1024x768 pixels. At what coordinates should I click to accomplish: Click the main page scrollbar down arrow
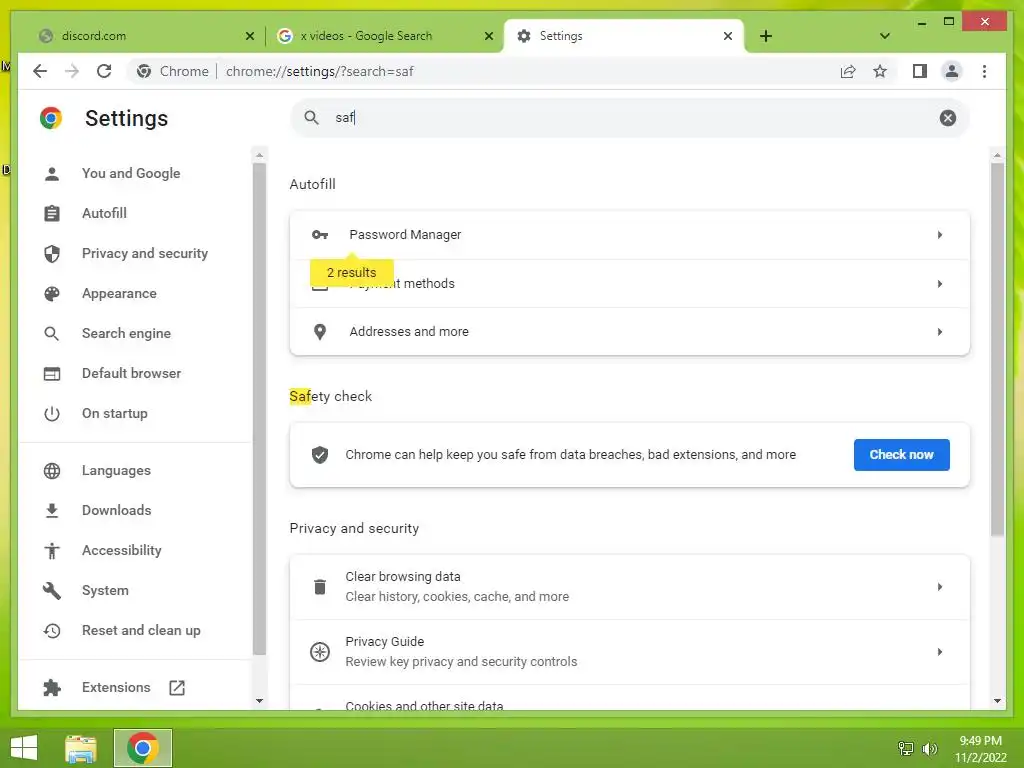[x=997, y=701]
